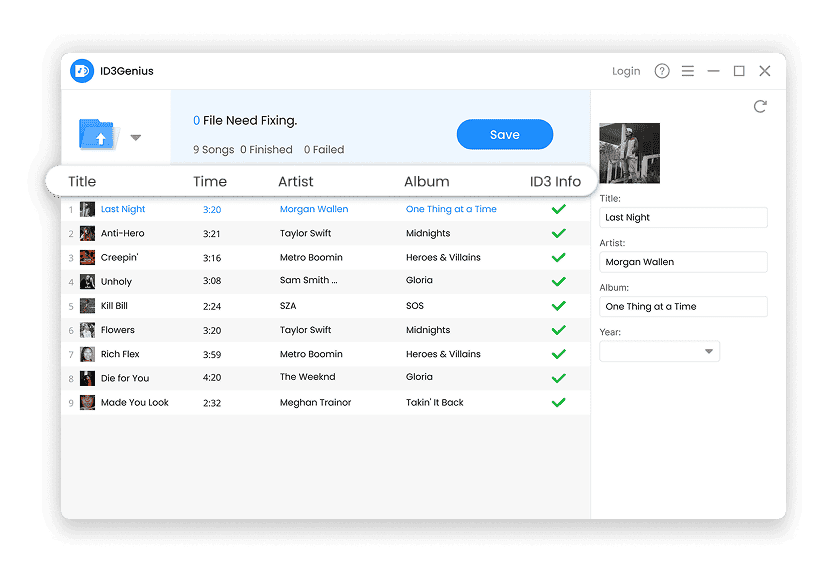Select the song titled Anti-Hero
The height and width of the screenshot is (576, 831).
[122, 233]
